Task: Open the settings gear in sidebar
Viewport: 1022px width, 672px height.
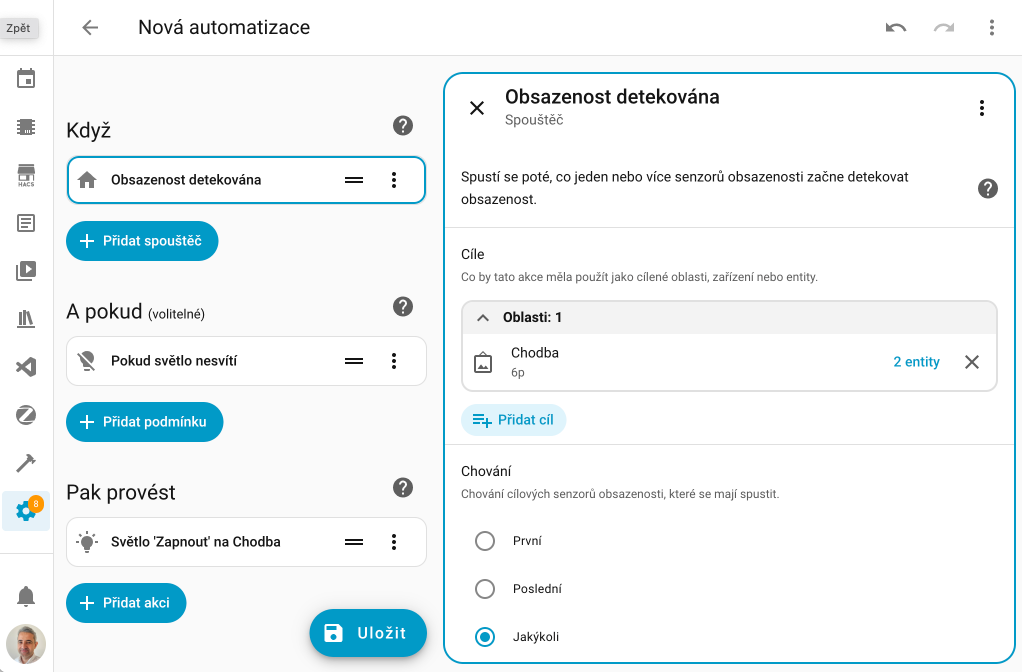Action: [26, 511]
